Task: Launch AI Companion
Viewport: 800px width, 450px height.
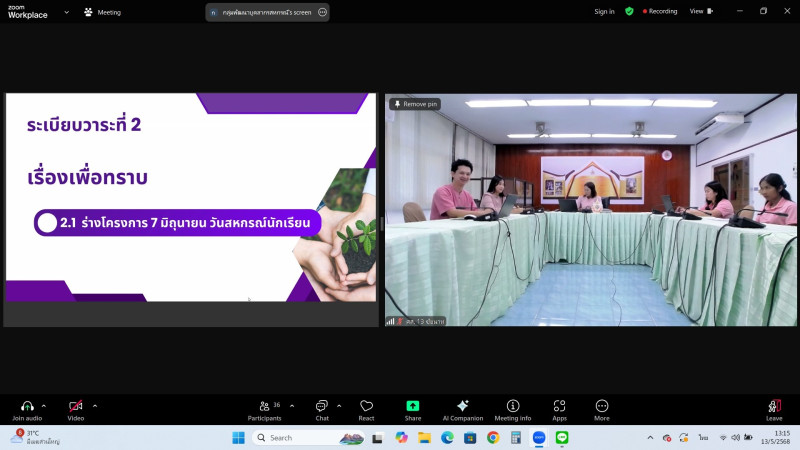Action: tap(463, 409)
